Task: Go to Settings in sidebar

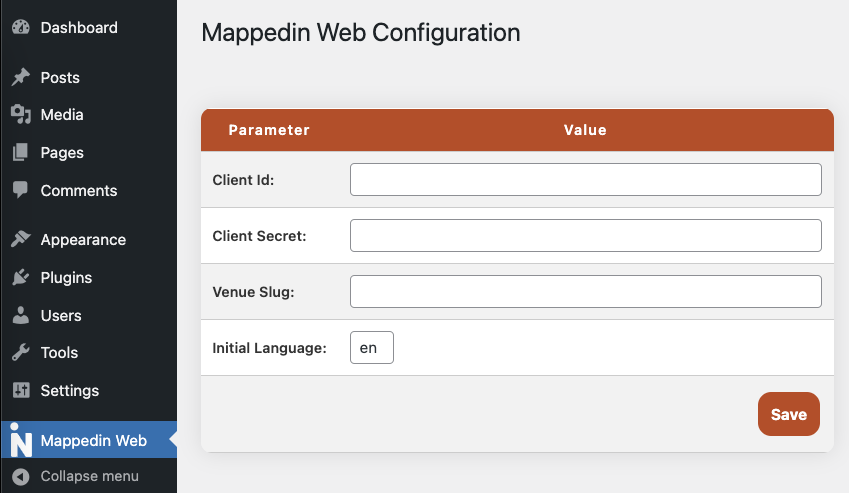Action: (x=70, y=391)
